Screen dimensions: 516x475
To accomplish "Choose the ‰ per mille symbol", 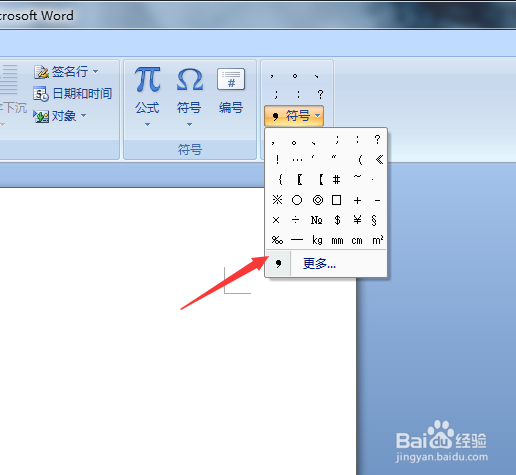I will [277, 240].
